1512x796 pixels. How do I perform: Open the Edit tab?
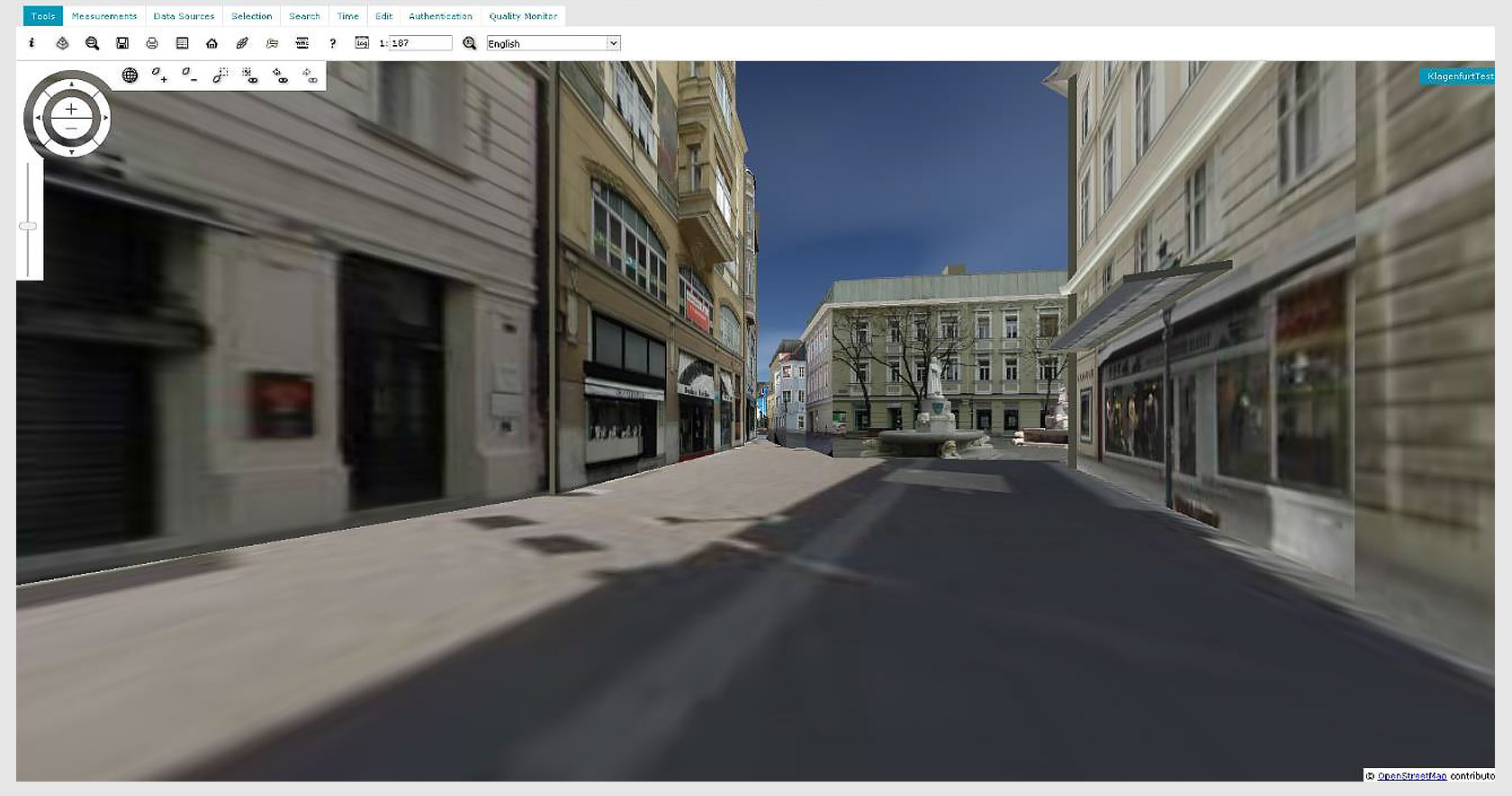click(384, 16)
